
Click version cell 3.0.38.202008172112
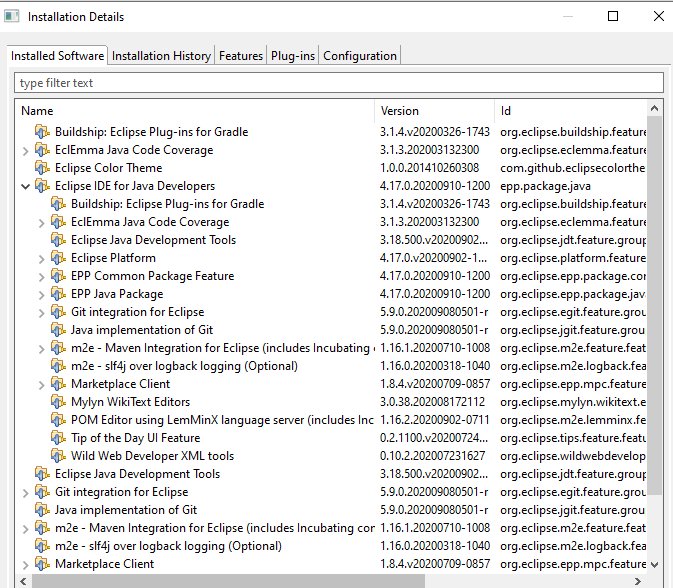[x=432, y=402]
